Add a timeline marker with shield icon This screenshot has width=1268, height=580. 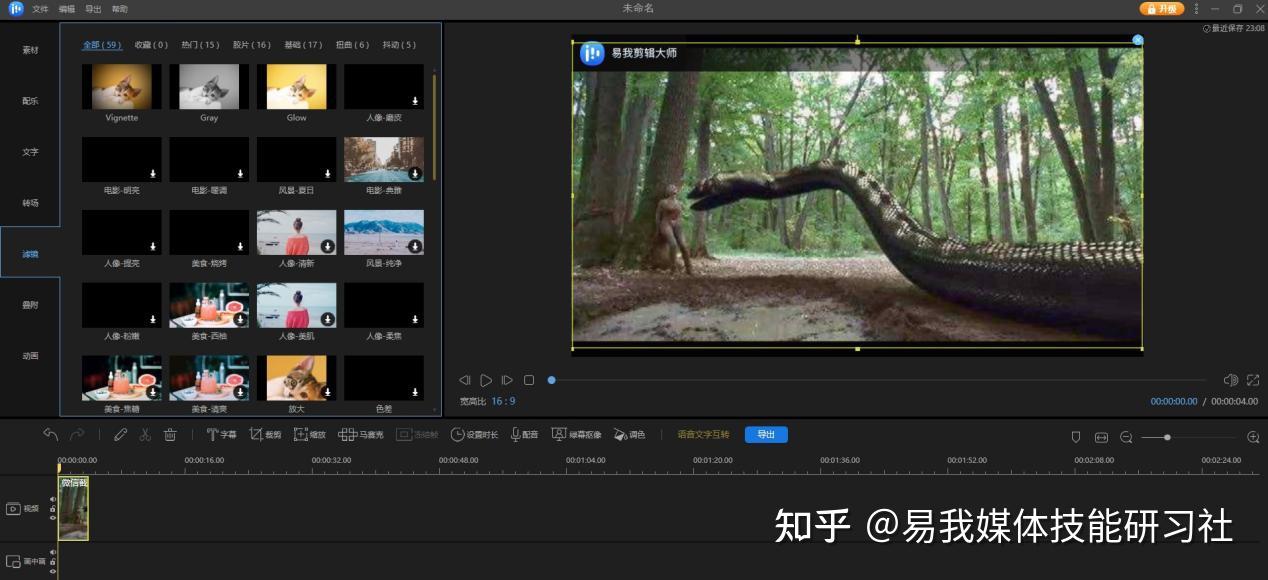click(x=1076, y=437)
